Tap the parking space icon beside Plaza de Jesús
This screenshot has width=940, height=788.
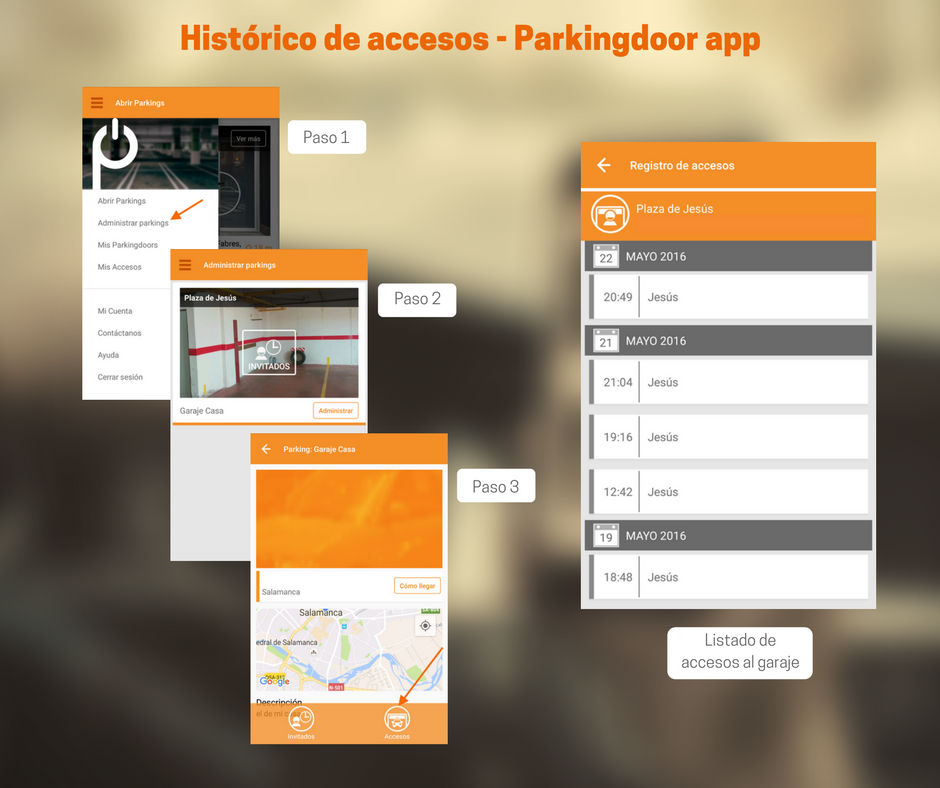(x=610, y=214)
